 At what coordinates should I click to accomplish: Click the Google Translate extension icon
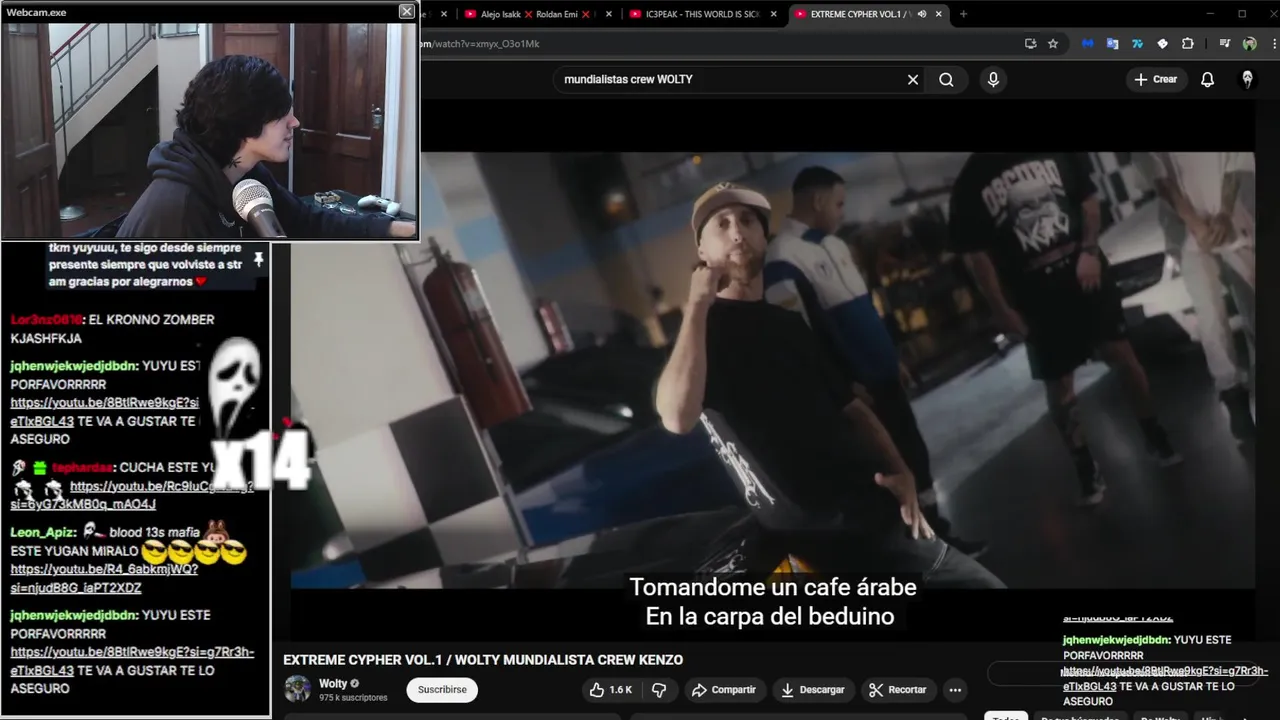1112,43
